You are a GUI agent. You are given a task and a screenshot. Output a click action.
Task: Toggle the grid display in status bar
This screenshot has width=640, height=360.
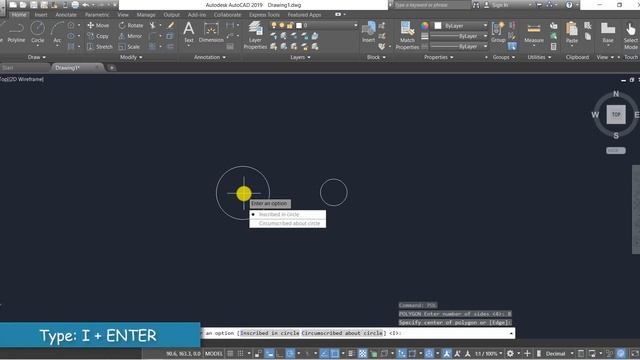[x=230, y=353]
